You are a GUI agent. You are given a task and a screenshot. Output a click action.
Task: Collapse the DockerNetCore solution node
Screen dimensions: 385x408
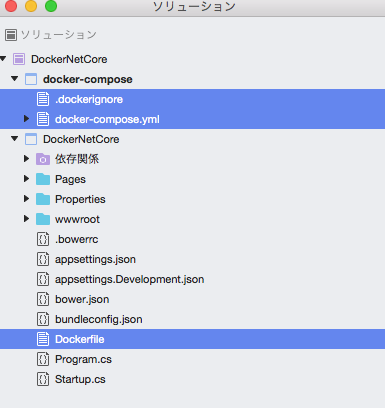[3, 59]
